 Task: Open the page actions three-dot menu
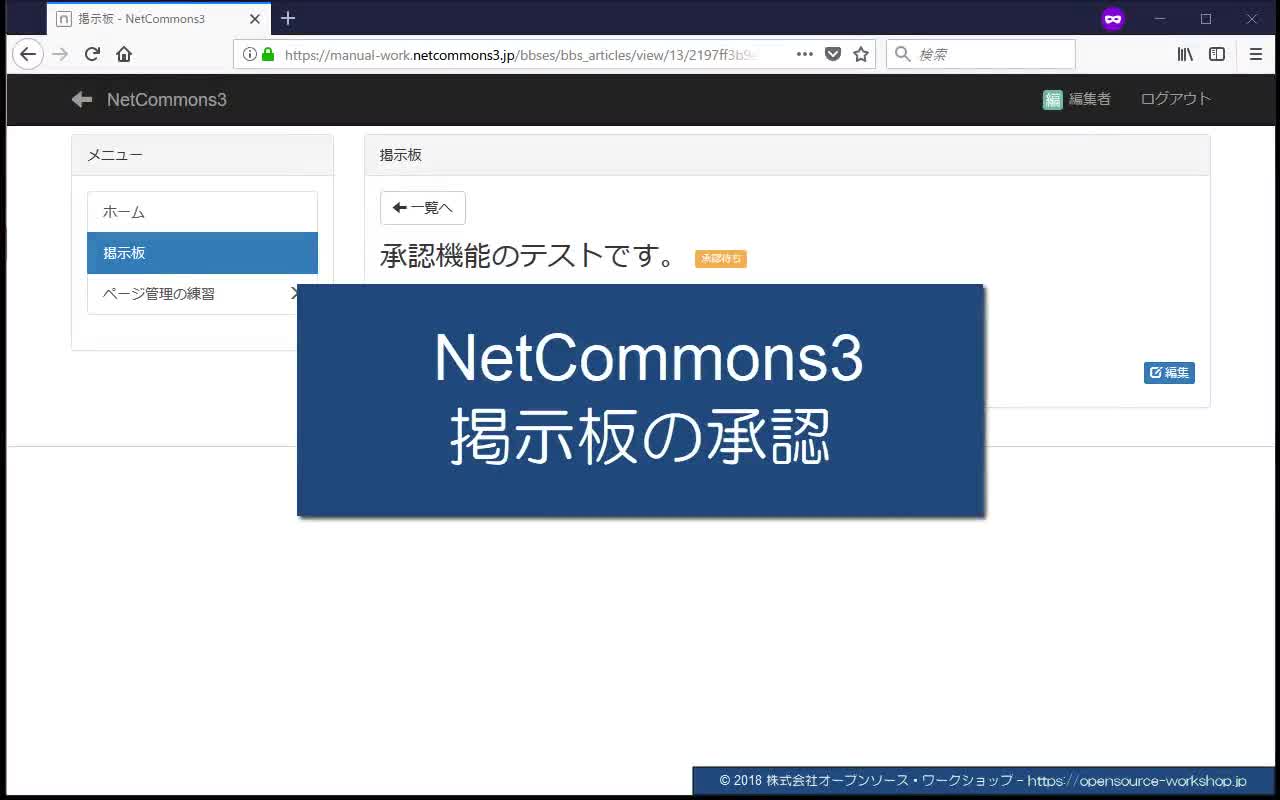(805, 54)
